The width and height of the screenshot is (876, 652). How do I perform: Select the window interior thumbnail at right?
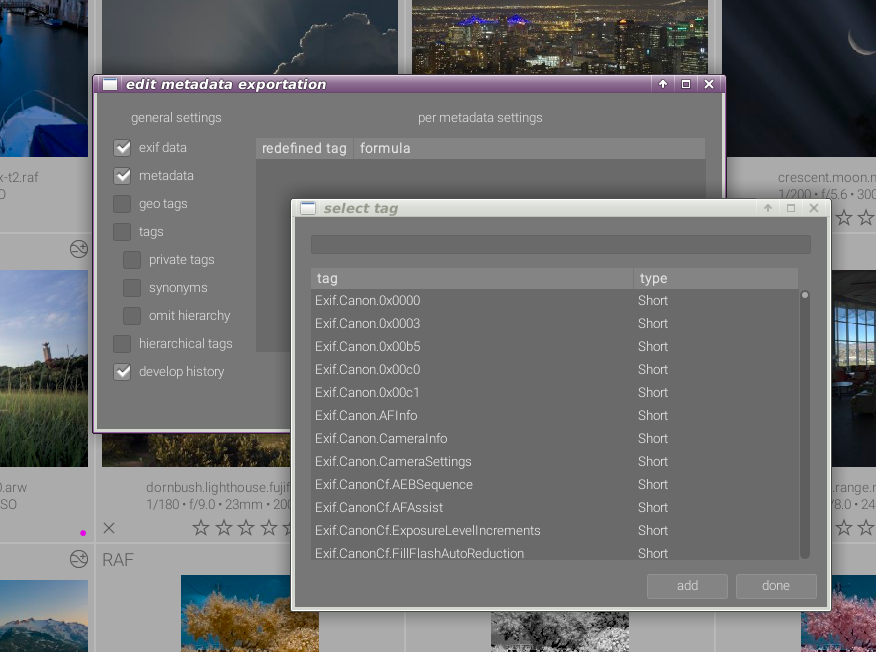pyautogui.click(x=854, y=369)
